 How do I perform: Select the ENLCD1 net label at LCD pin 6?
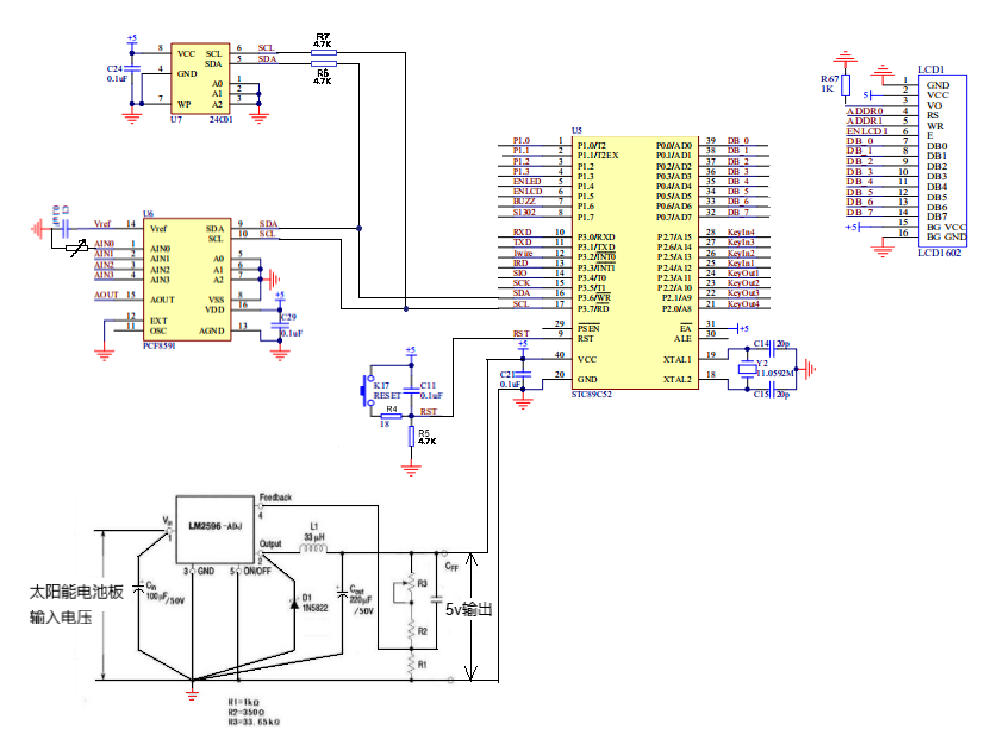pos(866,131)
